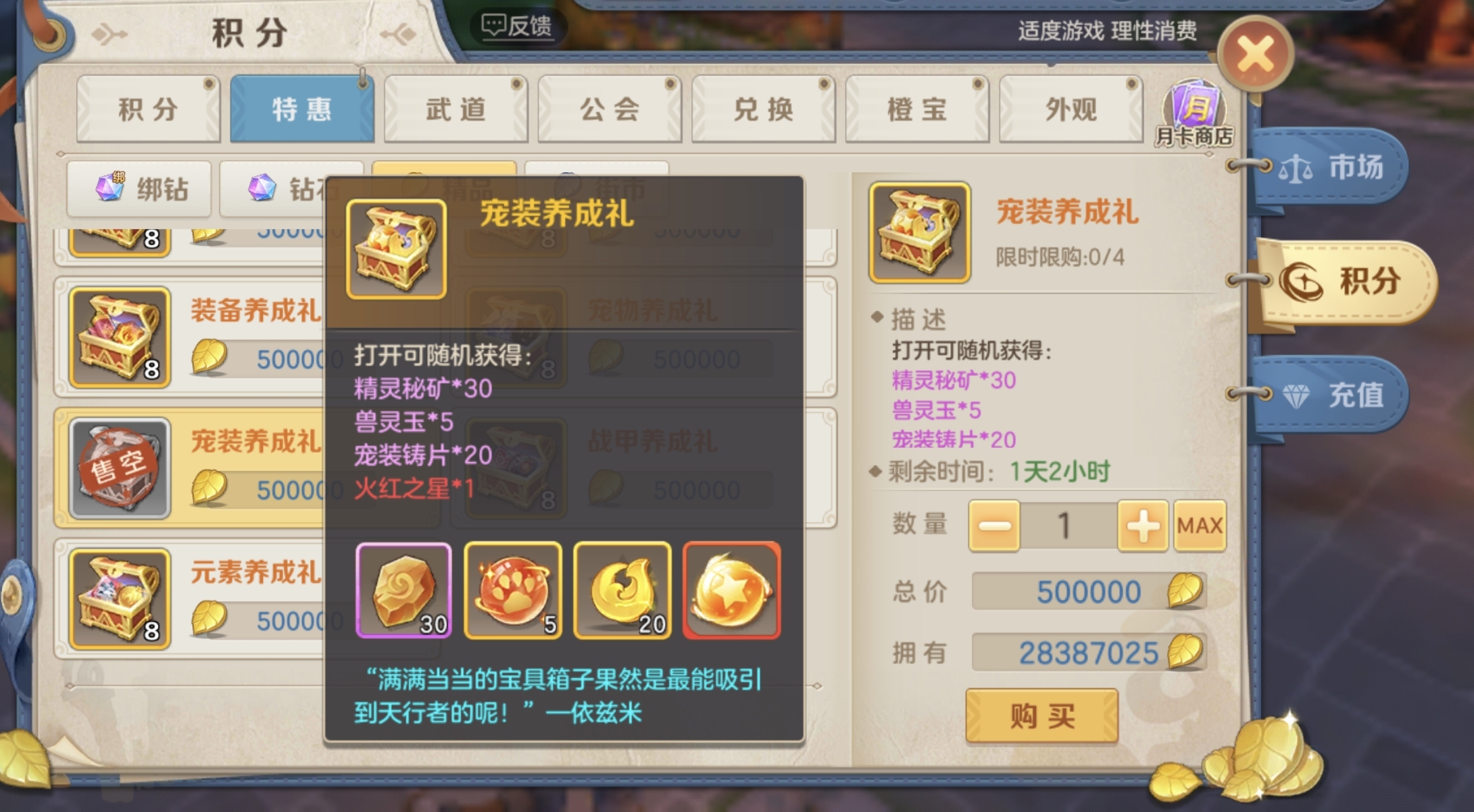Screen dimensions: 1474x812
Task: Increase quantity with the plus button
Action: point(1143,526)
